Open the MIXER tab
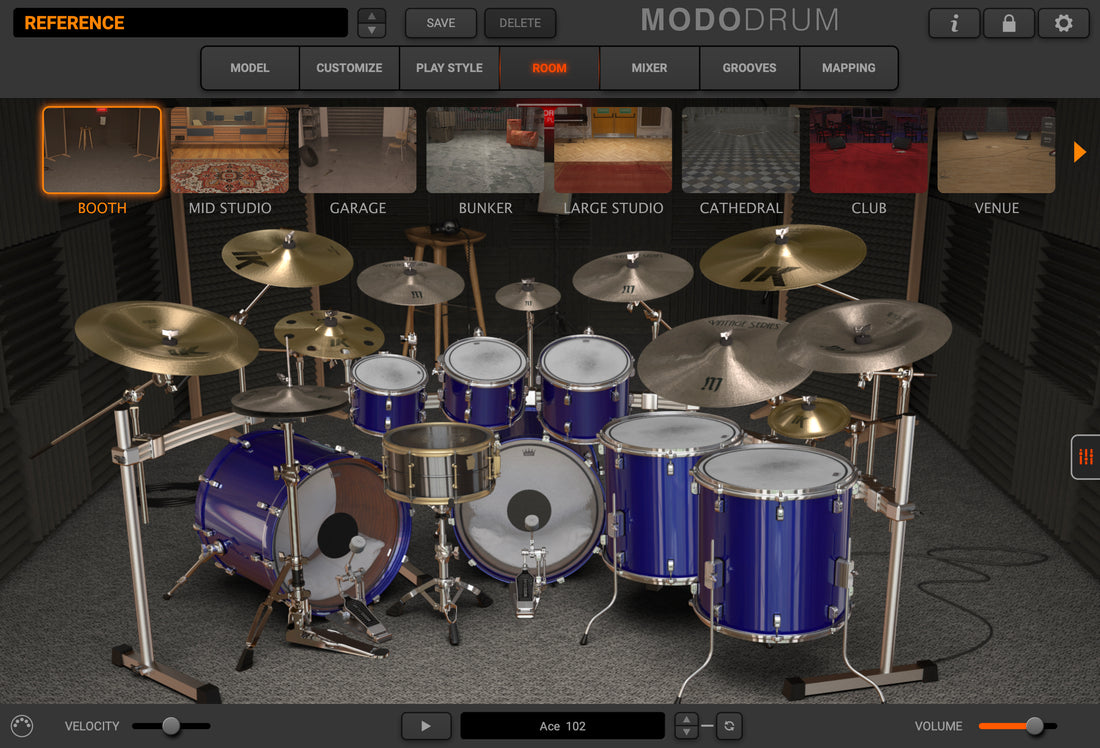The height and width of the screenshot is (748, 1100). (649, 68)
